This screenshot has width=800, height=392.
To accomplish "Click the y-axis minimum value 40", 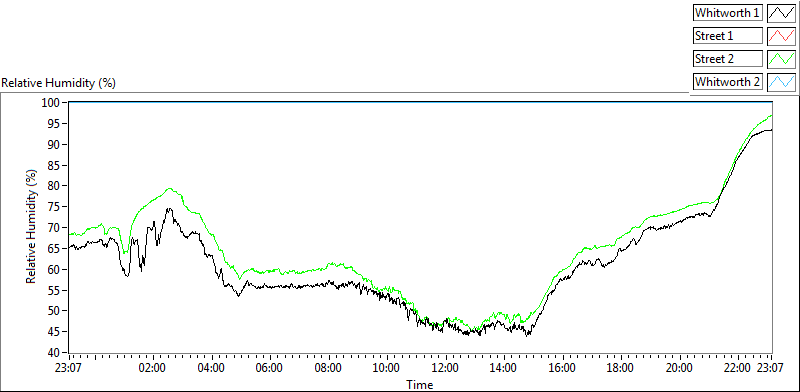I will 57,352.
